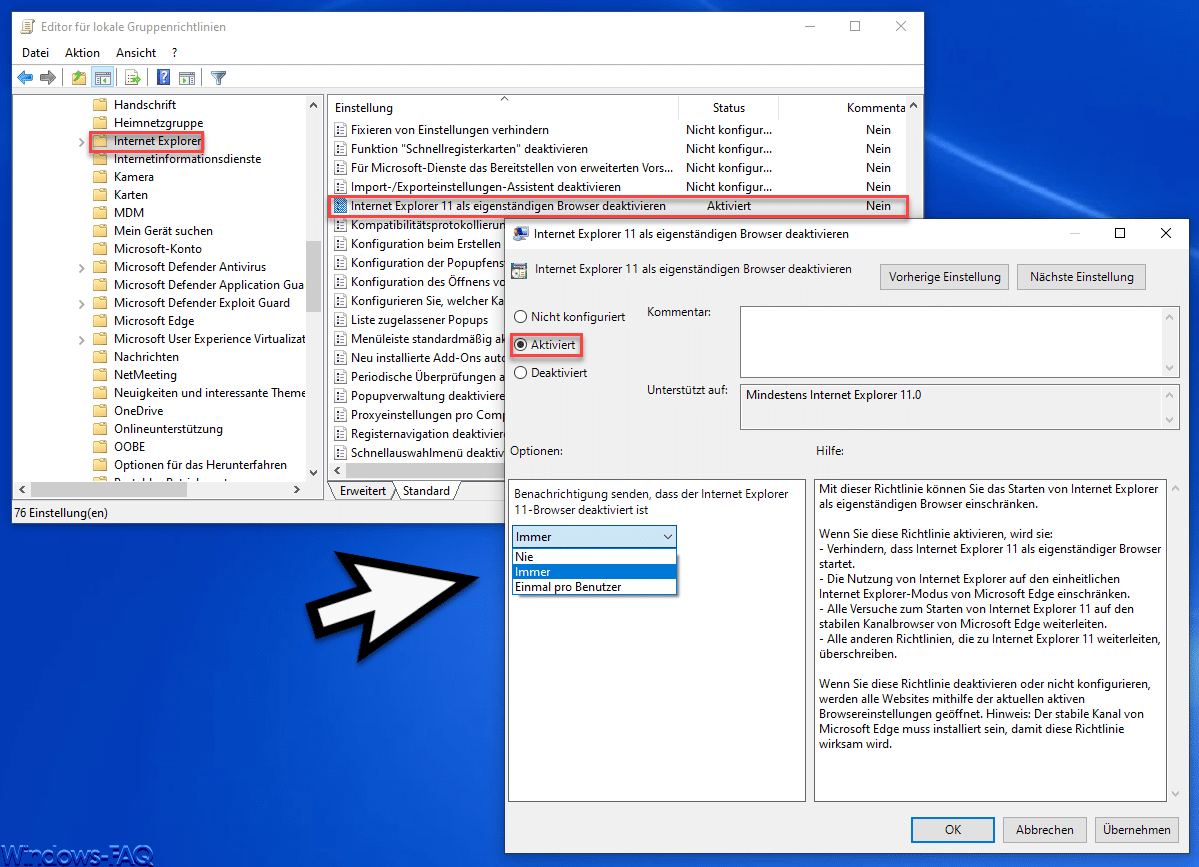This screenshot has height=867, width=1199.
Task: Select the 'Nicht konfiguriert' radio button
Action: tap(520, 317)
